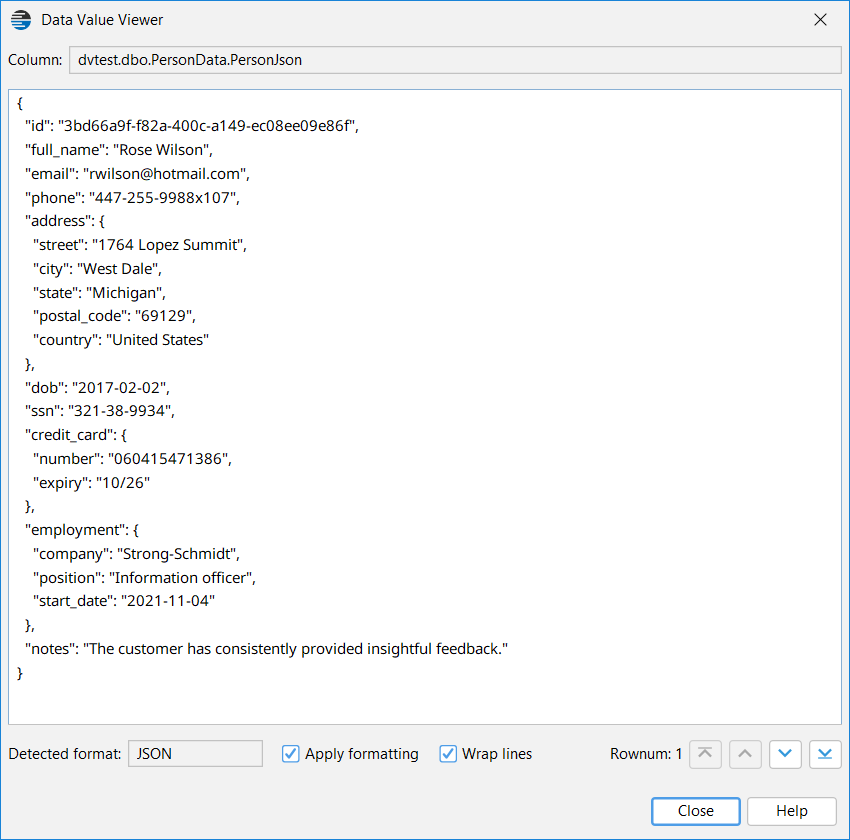Click the "expiry": "10/26" line
This screenshot has height=840, width=850.
92,482
